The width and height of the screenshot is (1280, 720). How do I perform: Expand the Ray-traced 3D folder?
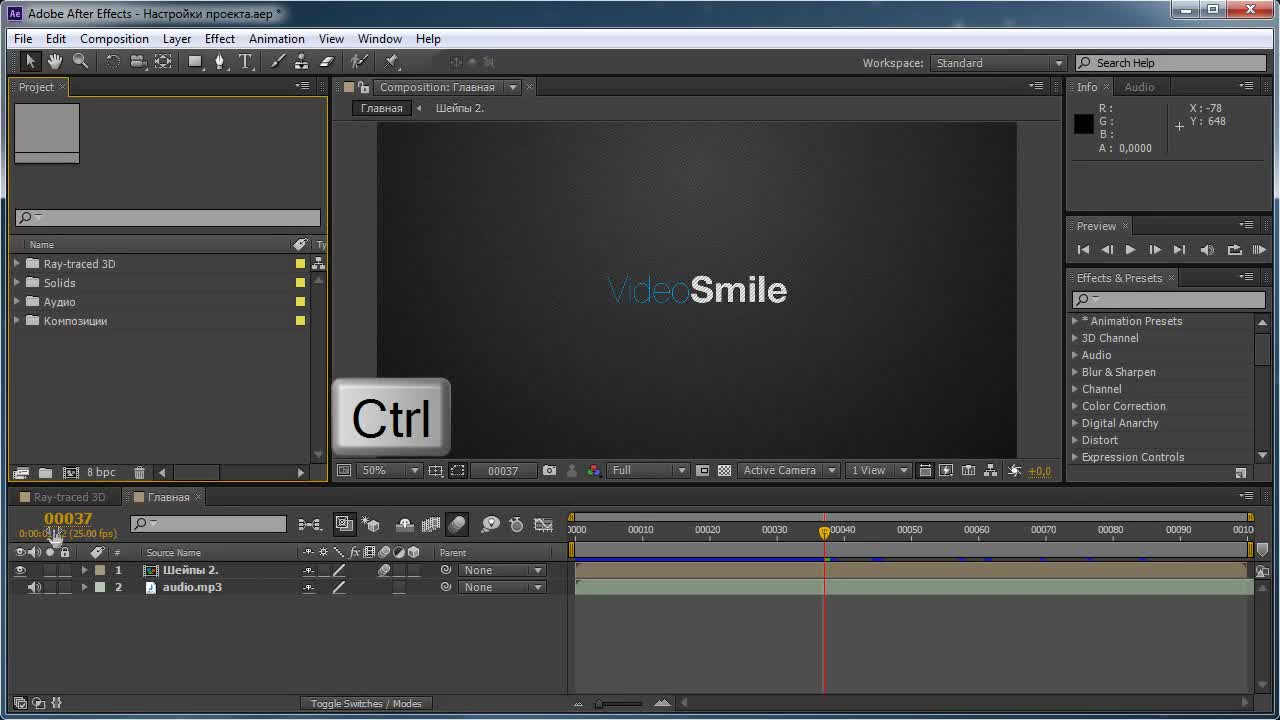tap(17, 264)
